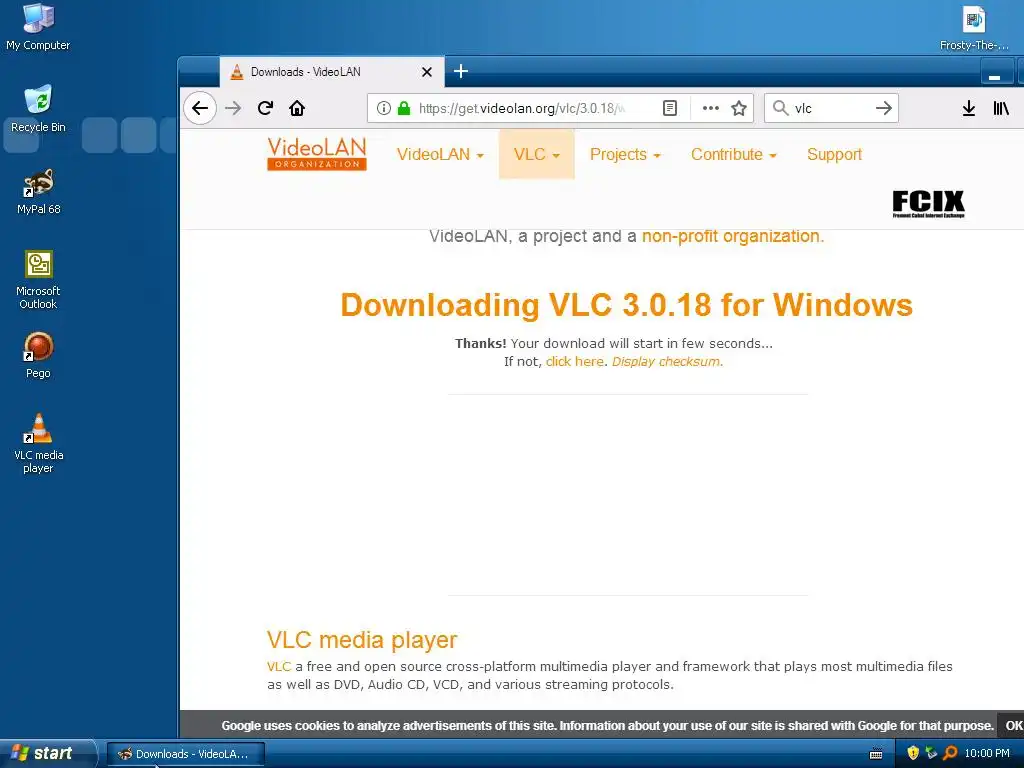Open the Recycle Bin desktop icon
Image resolution: width=1024 pixels, height=768 pixels.
tap(38, 109)
